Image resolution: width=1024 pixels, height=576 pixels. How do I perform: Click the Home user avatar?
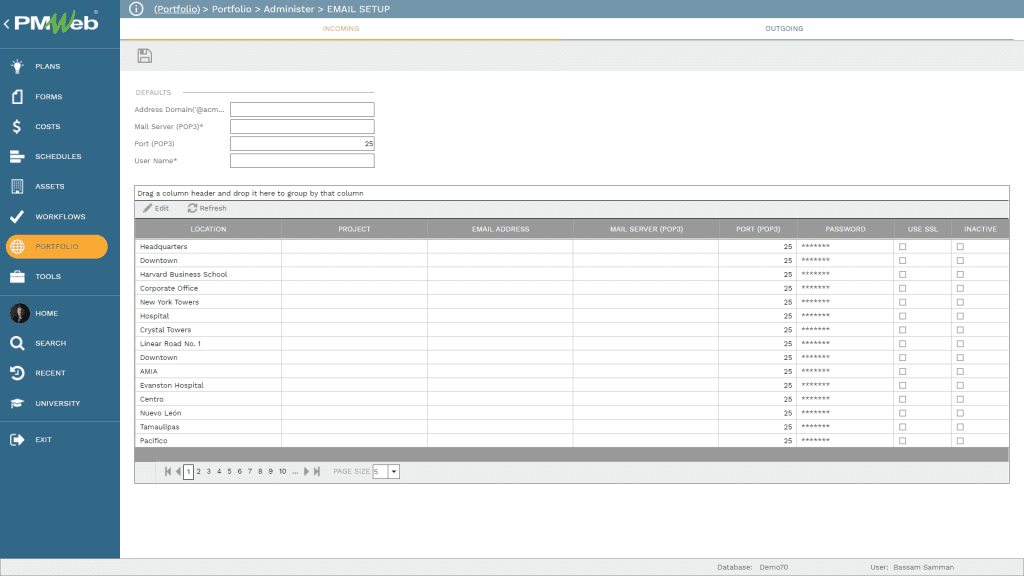pyautogui.click(x=20, y=313)
